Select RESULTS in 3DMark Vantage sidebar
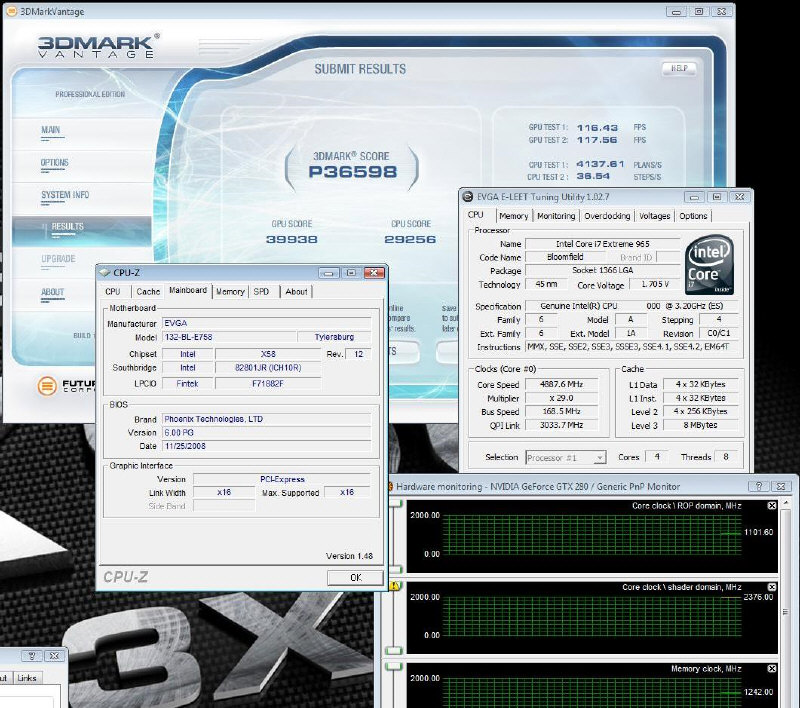 [67, 226]
